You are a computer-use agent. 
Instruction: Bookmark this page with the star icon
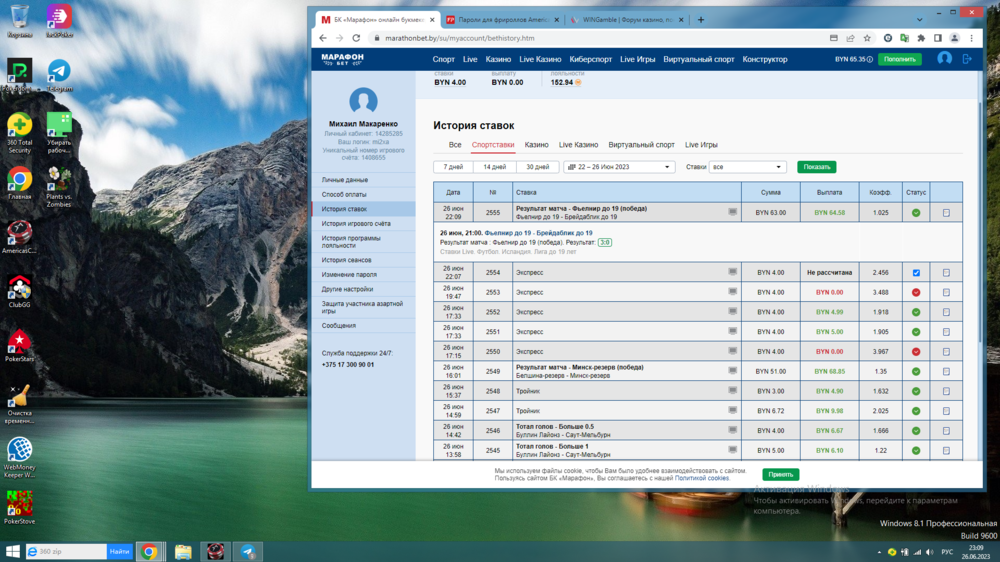point(866,38)
